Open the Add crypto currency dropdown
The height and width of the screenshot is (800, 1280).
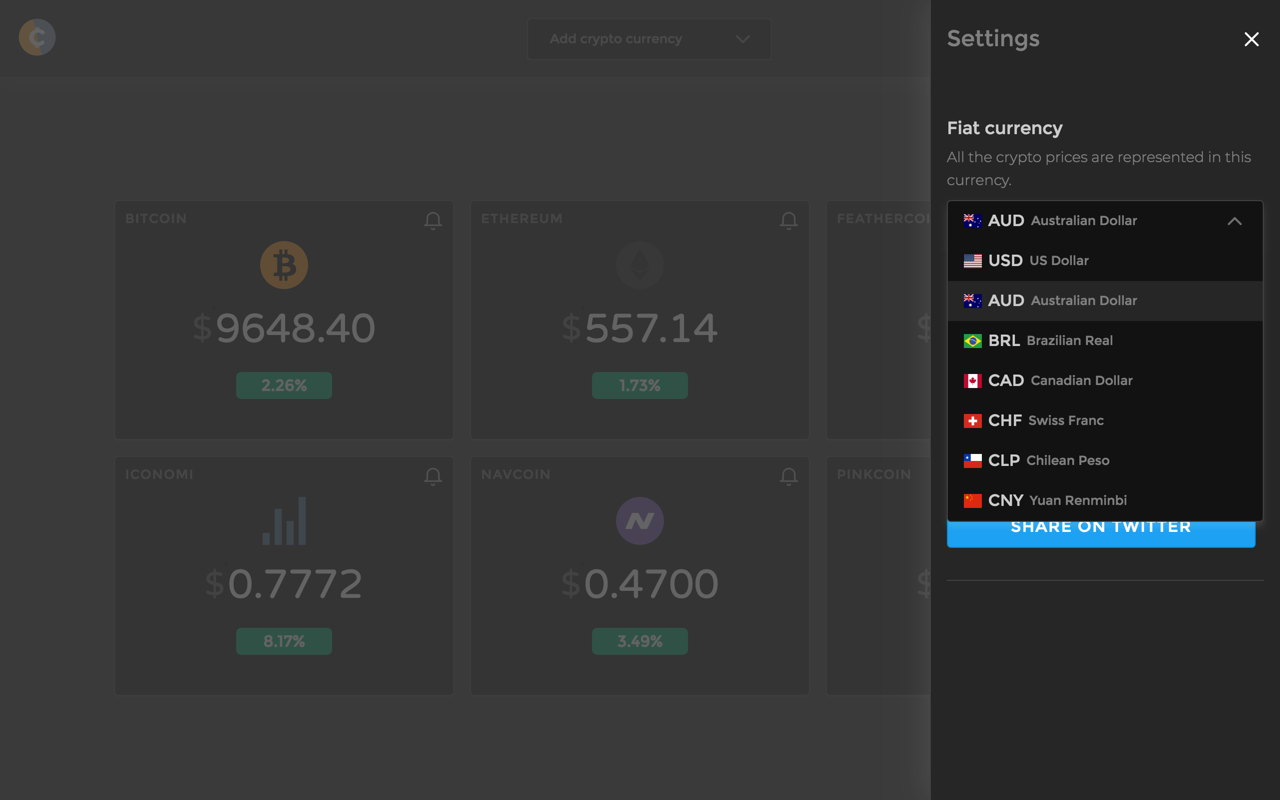[x=649, y=39]
